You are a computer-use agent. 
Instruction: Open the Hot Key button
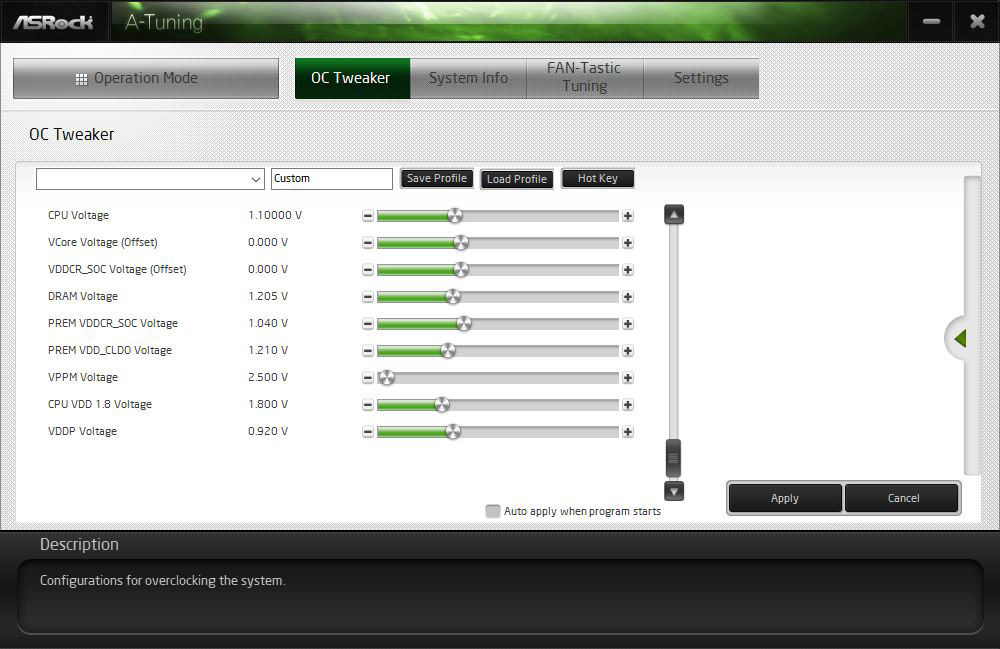598,179
